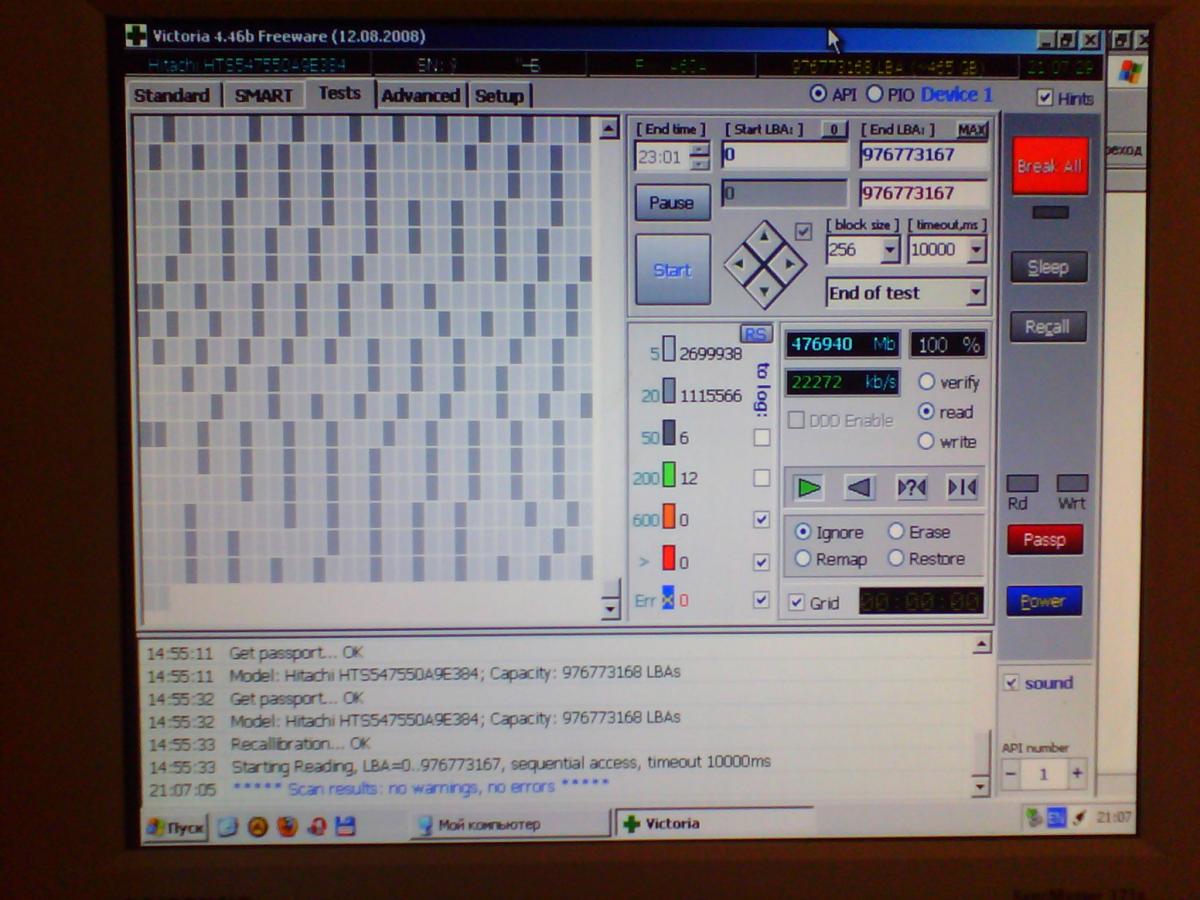Open the timeout,ms dropdown
The image size is (1200, 900).
[976, 250]
